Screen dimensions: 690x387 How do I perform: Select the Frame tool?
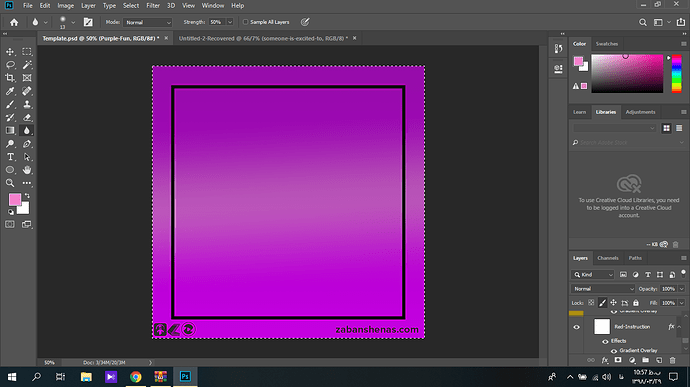tap(27, 78)
